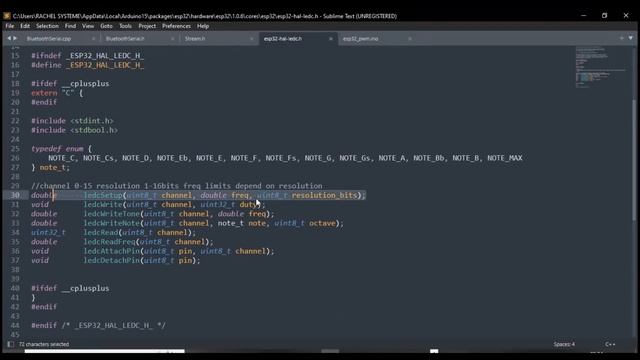640x360 pixels.
Task: Go to previous tab with left arrow
Action: (x=9, y=38)
